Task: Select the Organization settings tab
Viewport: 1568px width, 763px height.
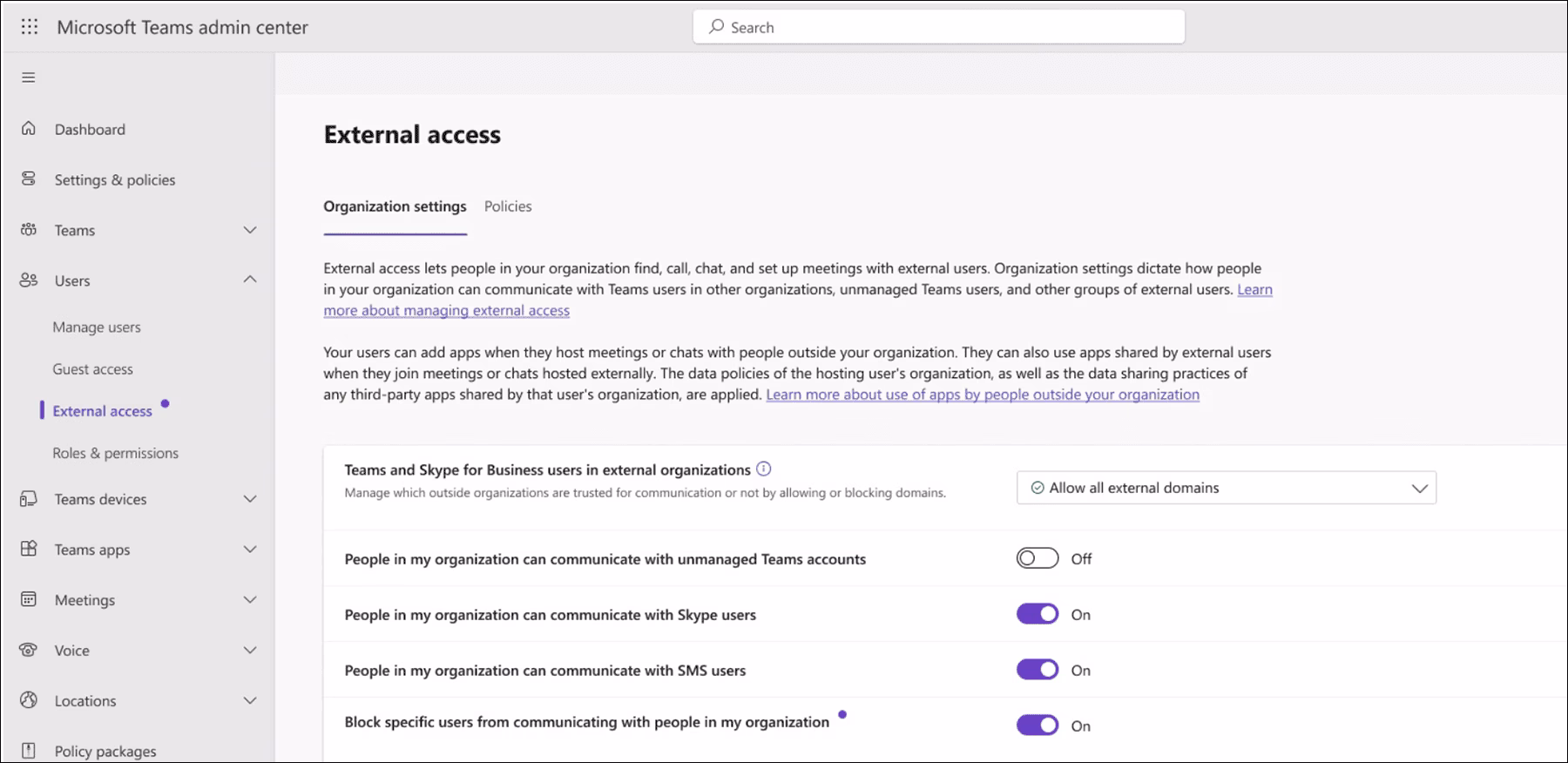Action: [x=395, y=206]
